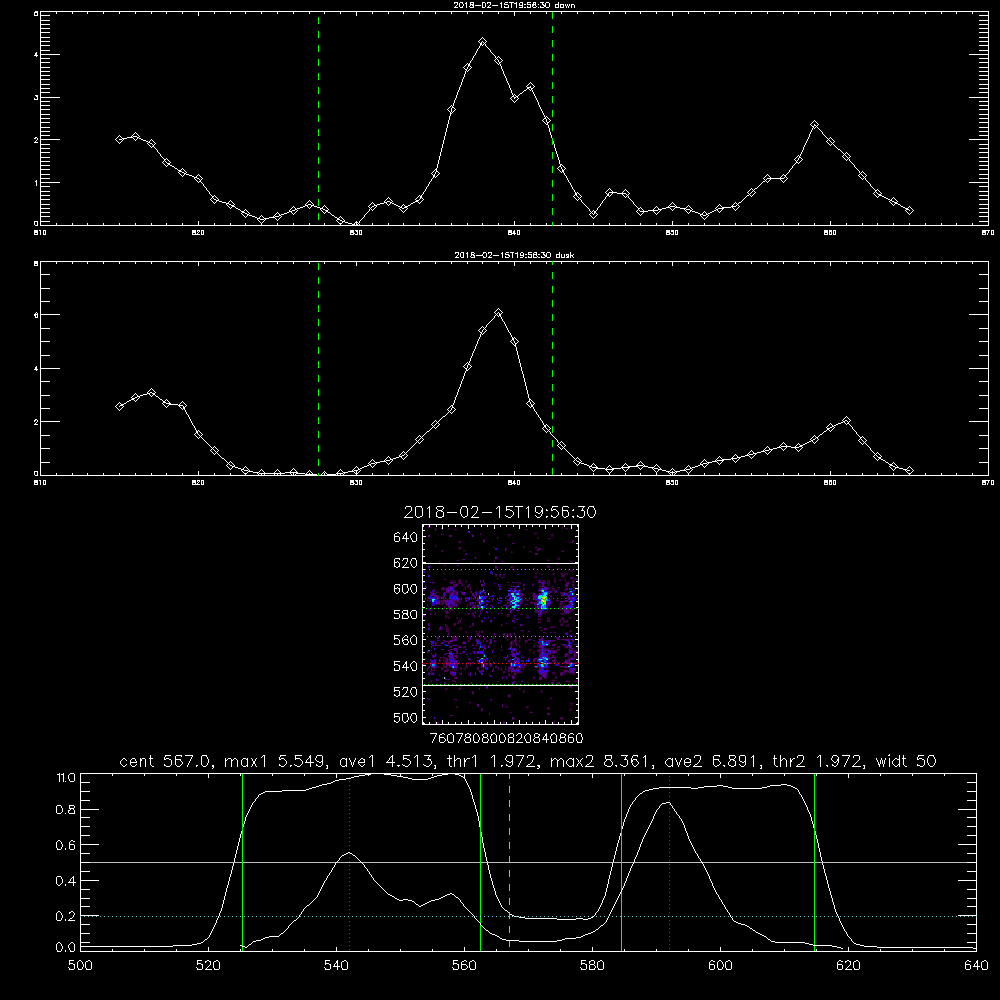Click y-axis label 500 beside the detector image
Viewport: 1000px width, 1000px height.
pos(406,718)
